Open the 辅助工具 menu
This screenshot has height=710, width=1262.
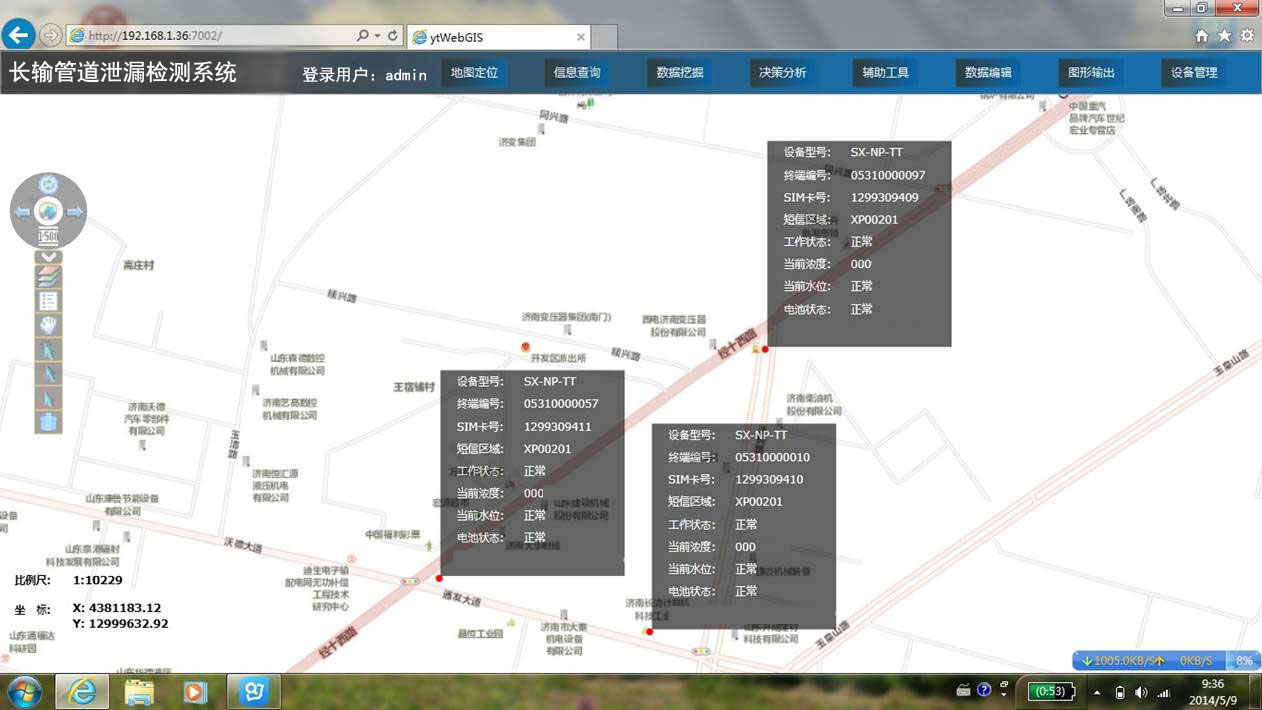coord(886,73)
